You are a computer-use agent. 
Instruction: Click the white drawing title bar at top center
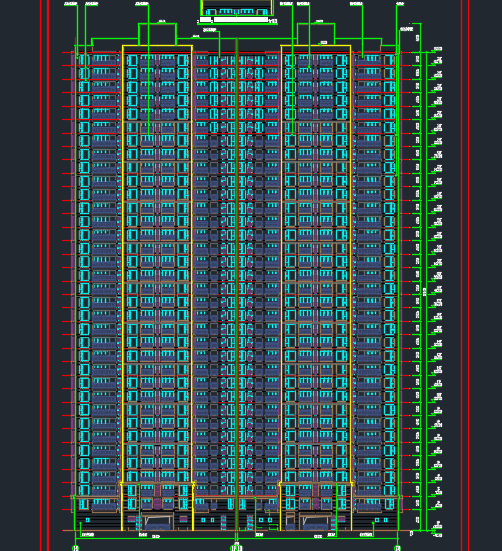[x=241, y=20]
